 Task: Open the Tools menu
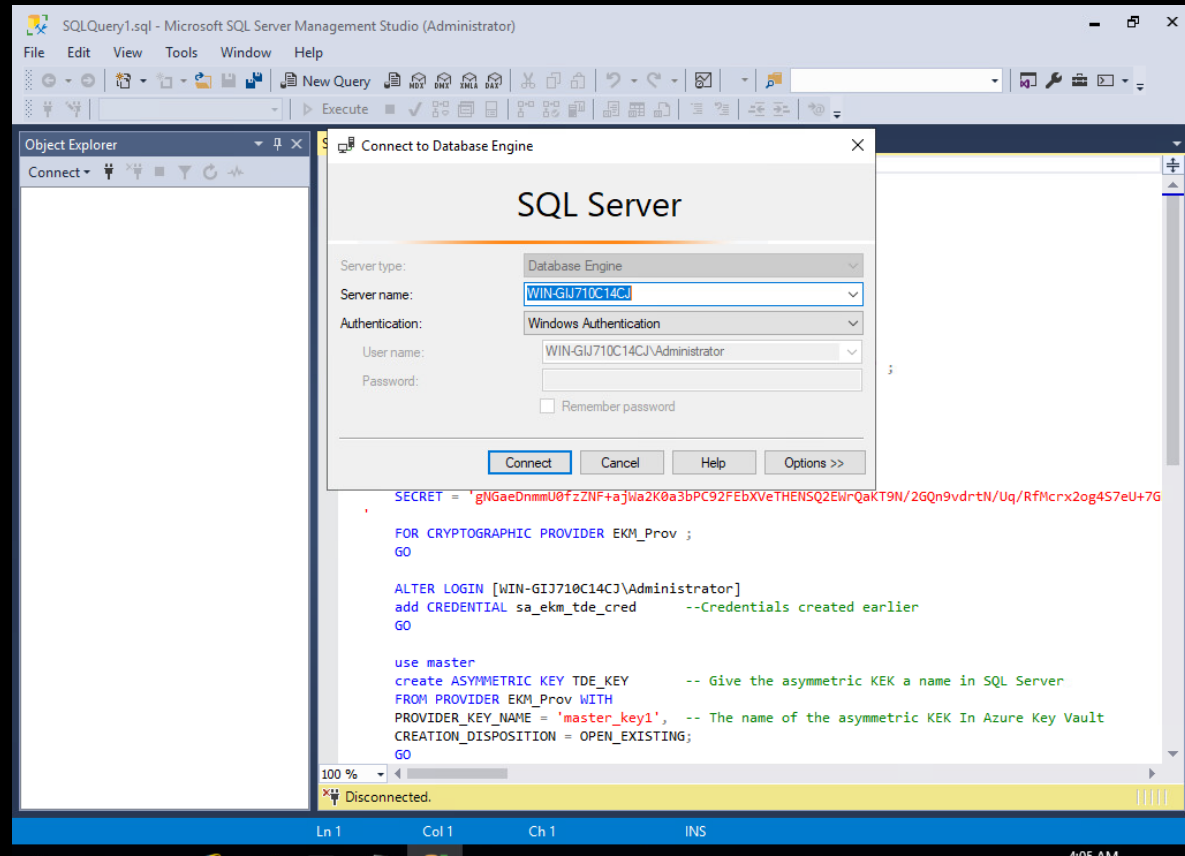[181, 53]
